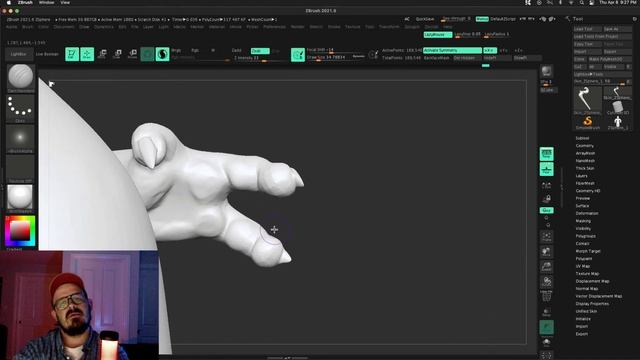This screenshot has height=360, width=640.
Task: Click the Del Hidden button
Action: (467, 58)
